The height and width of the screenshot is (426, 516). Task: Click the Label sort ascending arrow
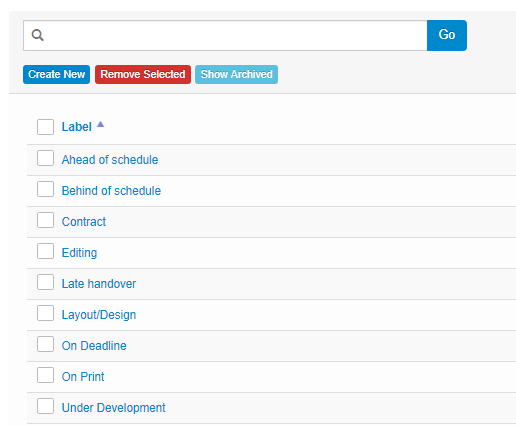click(100, 125)
